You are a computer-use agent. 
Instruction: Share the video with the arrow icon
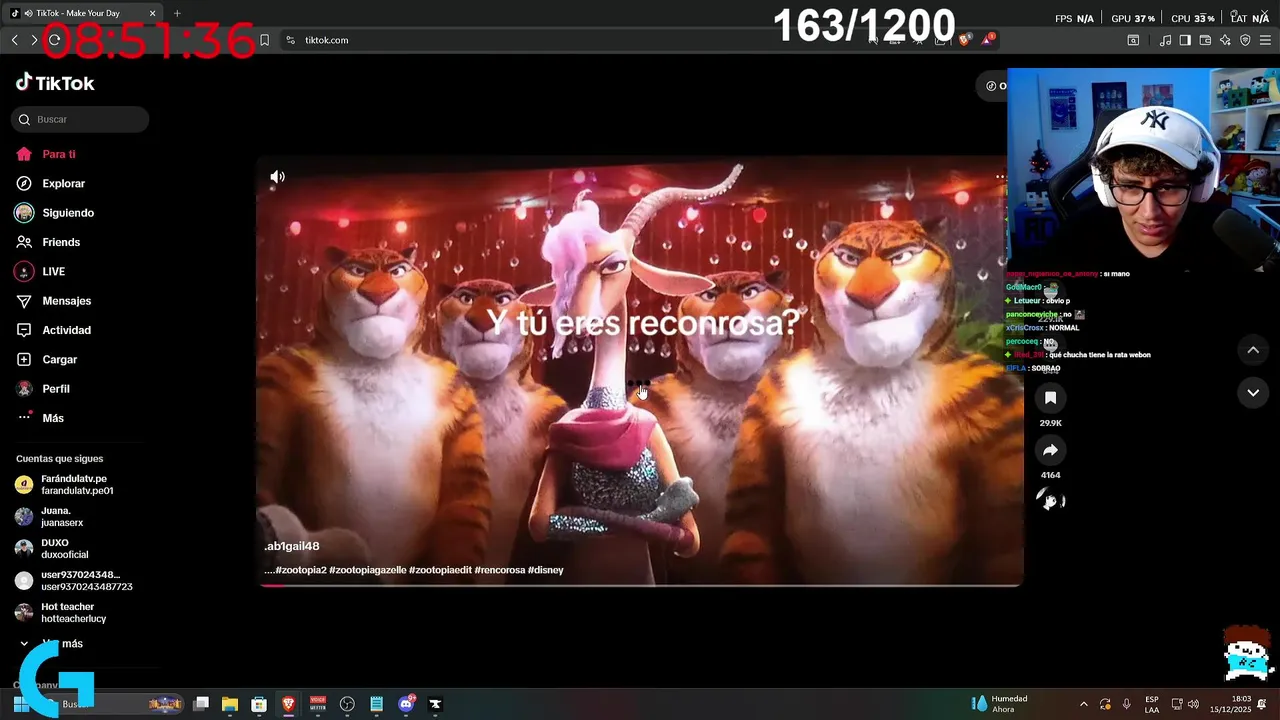coord(1050,450)
